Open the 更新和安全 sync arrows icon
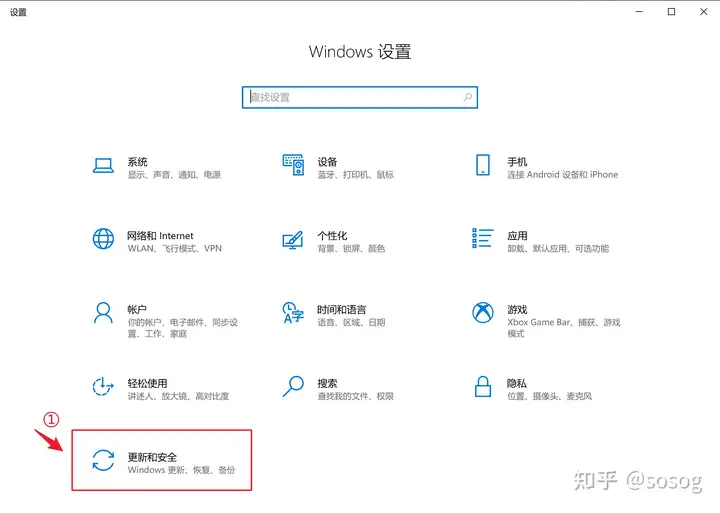The image size is (720, 513). [103, 460]
